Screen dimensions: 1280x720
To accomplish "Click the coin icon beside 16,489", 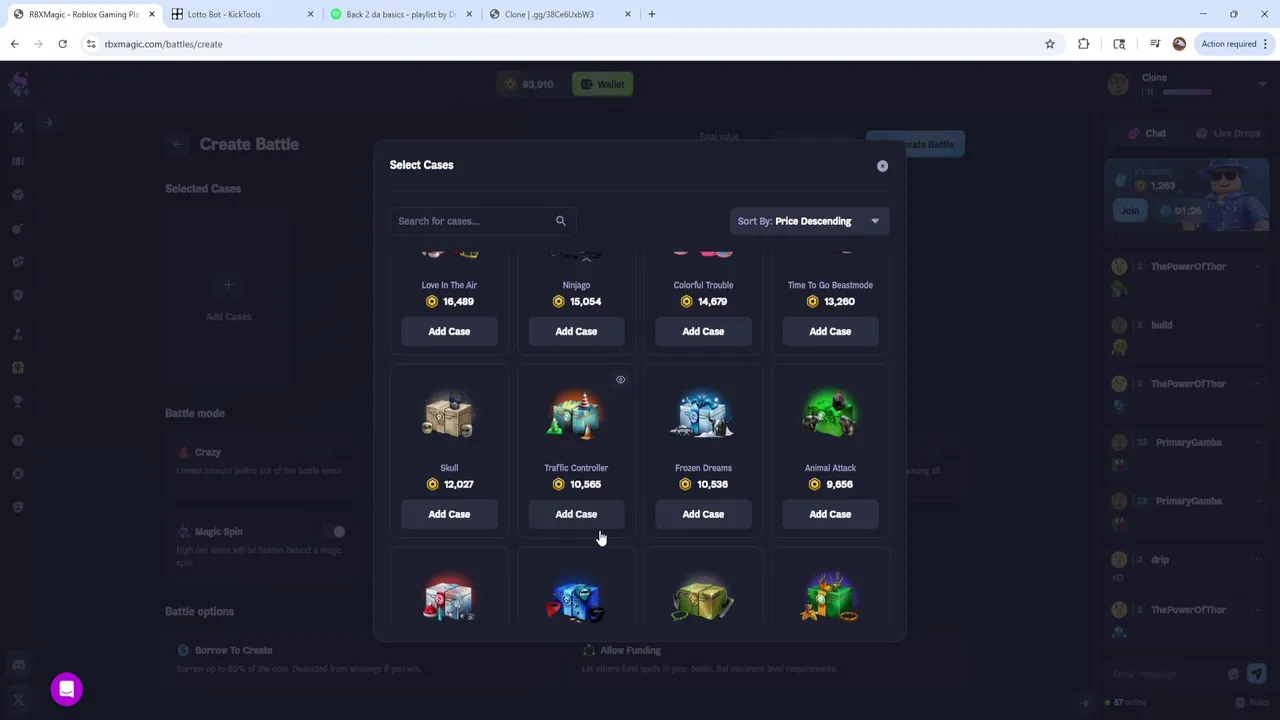I will [432, 301].
